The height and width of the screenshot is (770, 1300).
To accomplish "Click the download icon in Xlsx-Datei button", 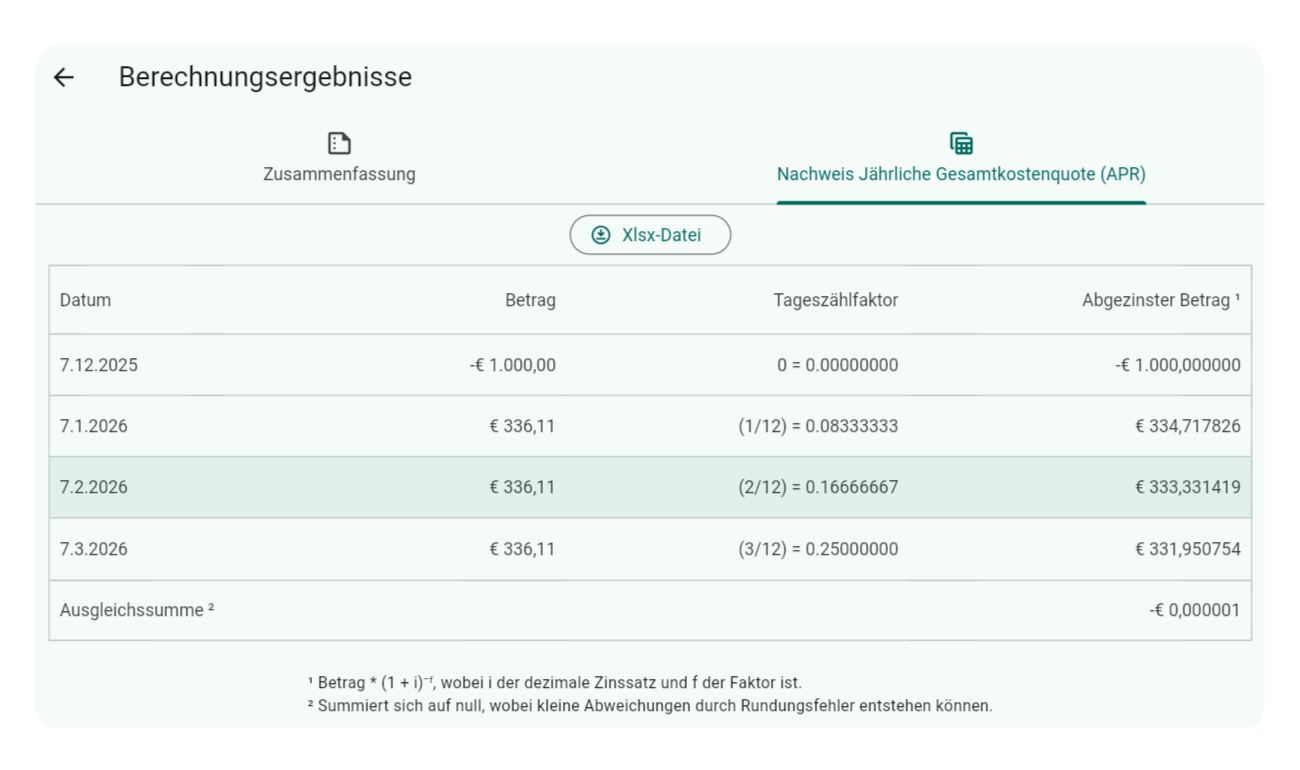I will pyautogui.click(x=600, y=235).
